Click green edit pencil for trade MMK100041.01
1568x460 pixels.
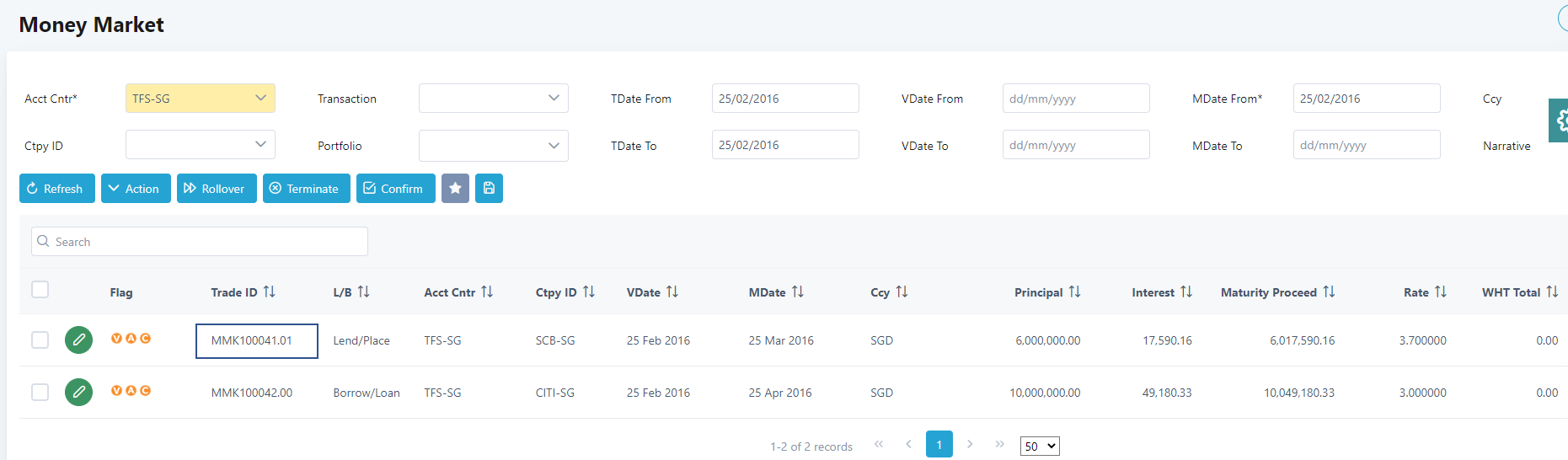tap(79, 340)
